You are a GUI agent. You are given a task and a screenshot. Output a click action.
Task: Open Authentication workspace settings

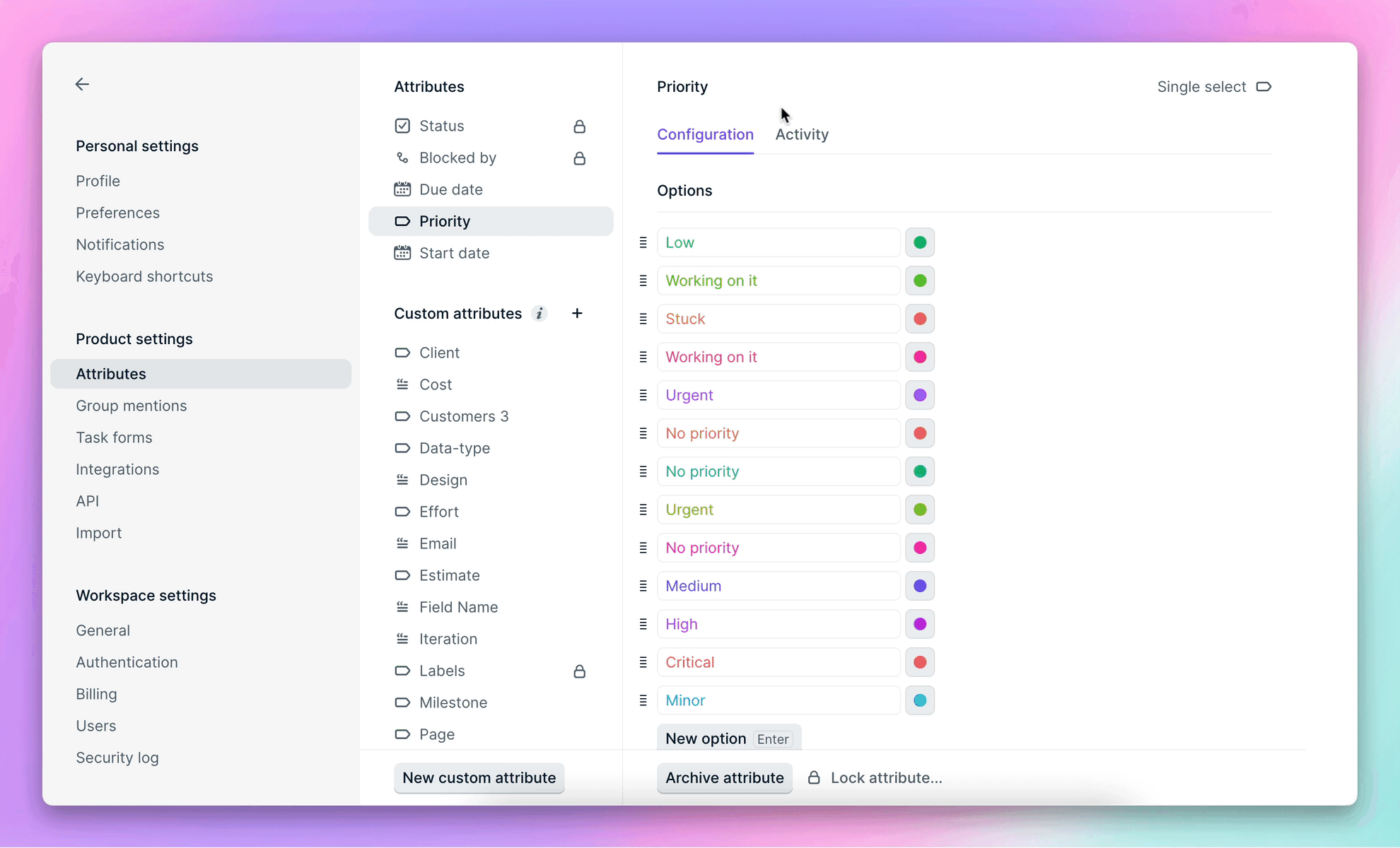127,662
